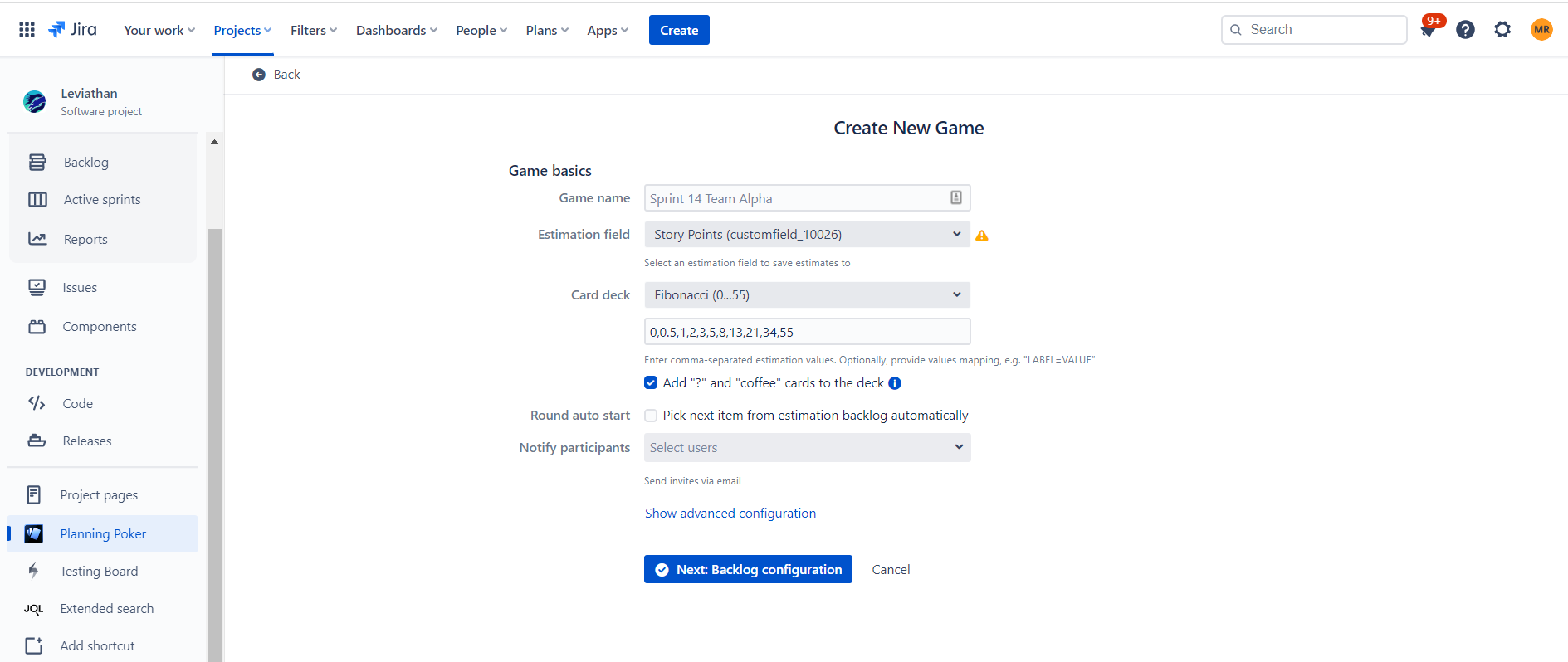Click the top Search box
Image resolution: width=1568 pixels, height=662 pixels.
point(1314,30)
